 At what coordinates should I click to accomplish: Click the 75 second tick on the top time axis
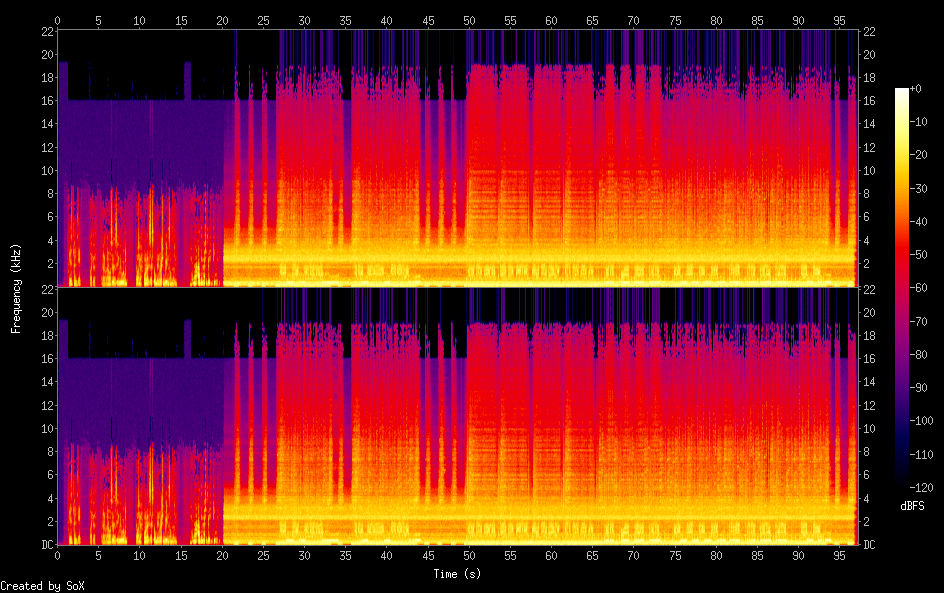(674, 20)
